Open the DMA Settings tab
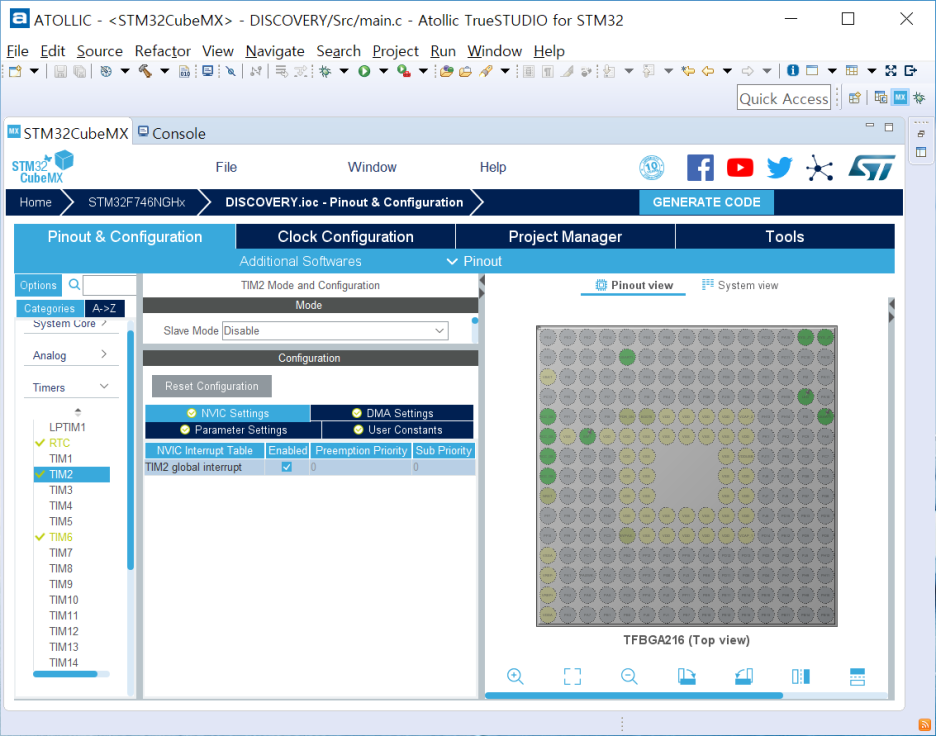The height and width of the screenshot is (736, 936). tap(392, 413)
